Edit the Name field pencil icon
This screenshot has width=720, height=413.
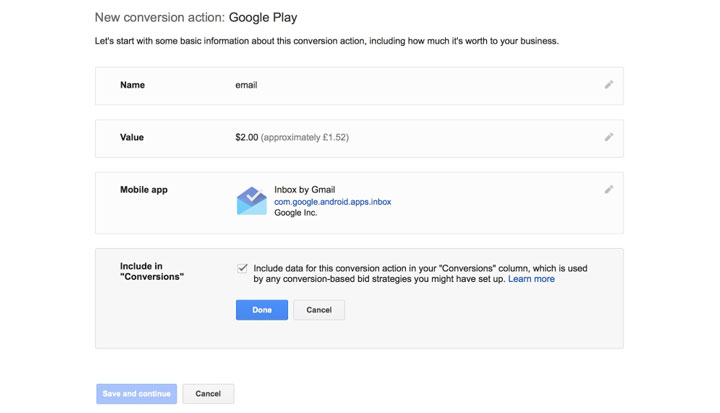pyautogui.click(x=608, y=85)
